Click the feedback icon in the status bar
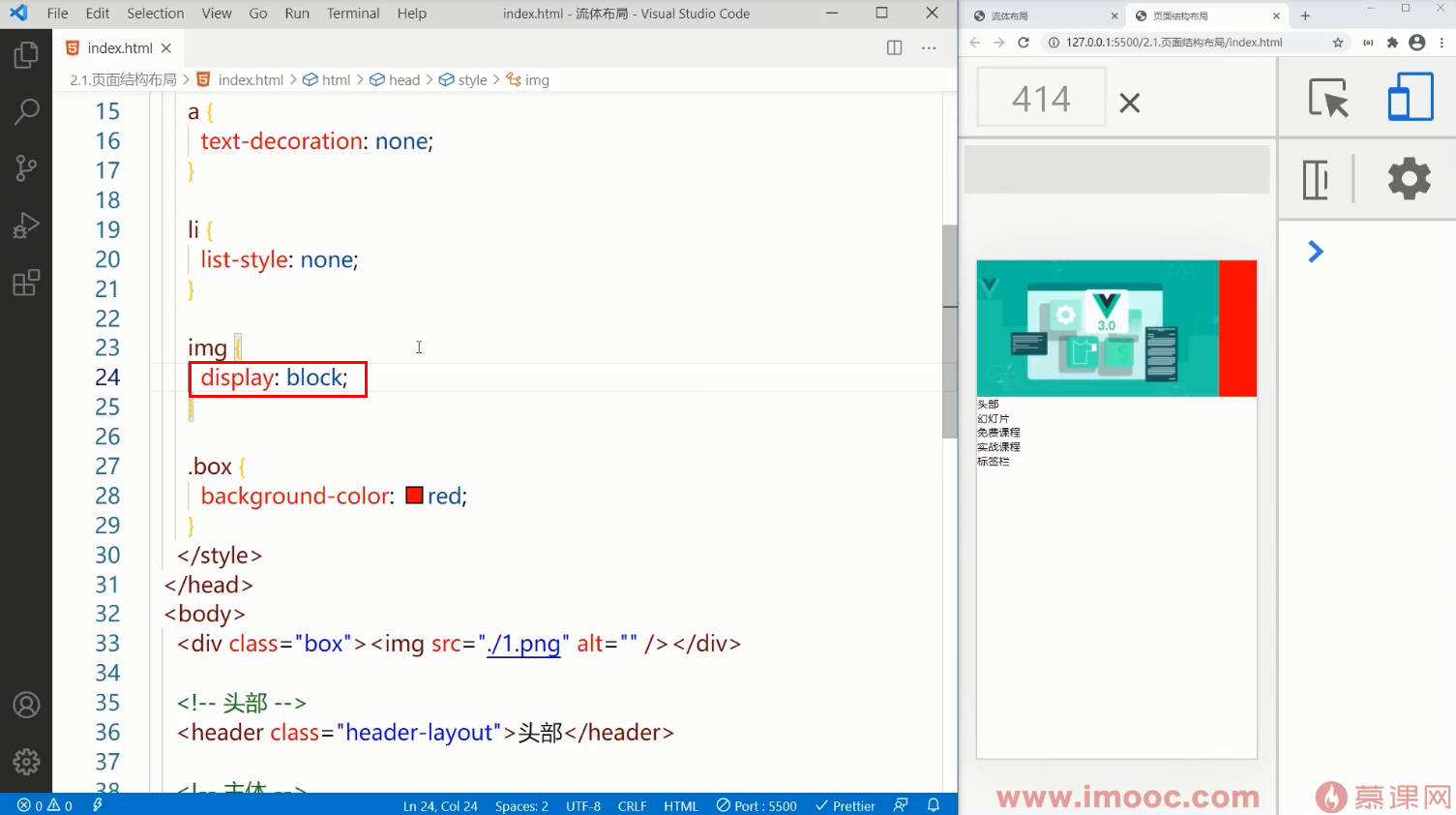 pos(901,805)
